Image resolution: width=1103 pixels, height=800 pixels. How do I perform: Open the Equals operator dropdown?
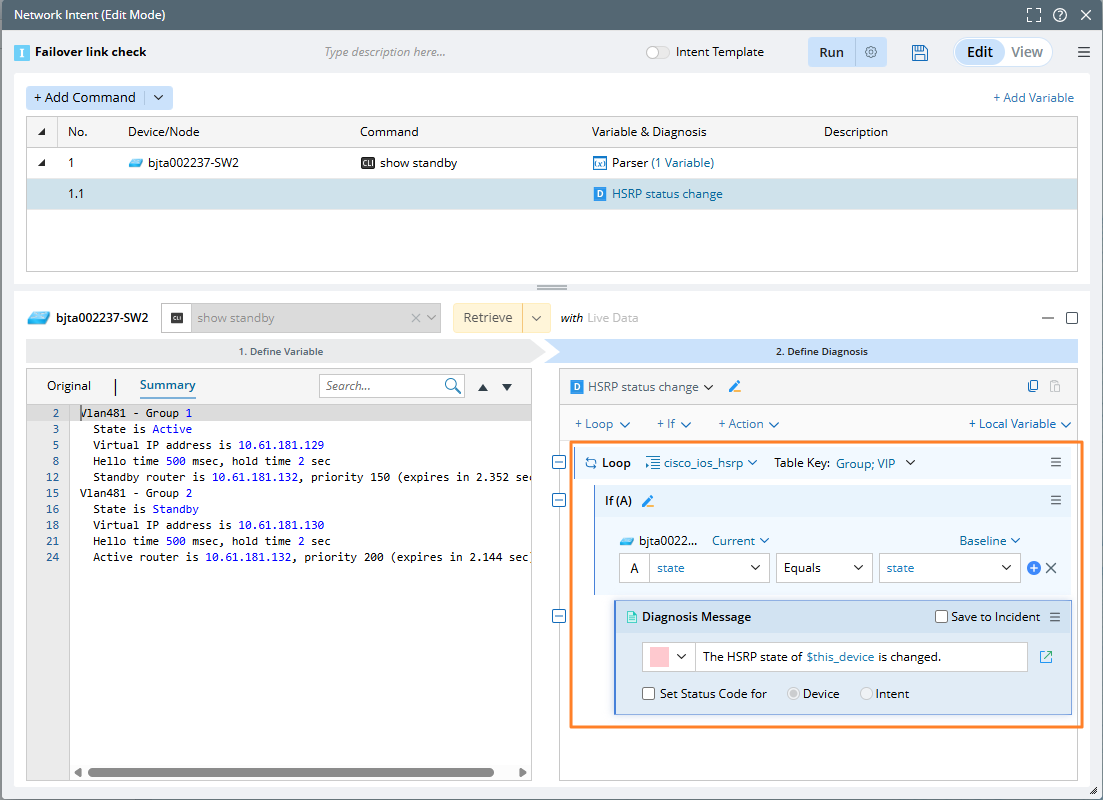pyautogui.click(x=823, y=568)
